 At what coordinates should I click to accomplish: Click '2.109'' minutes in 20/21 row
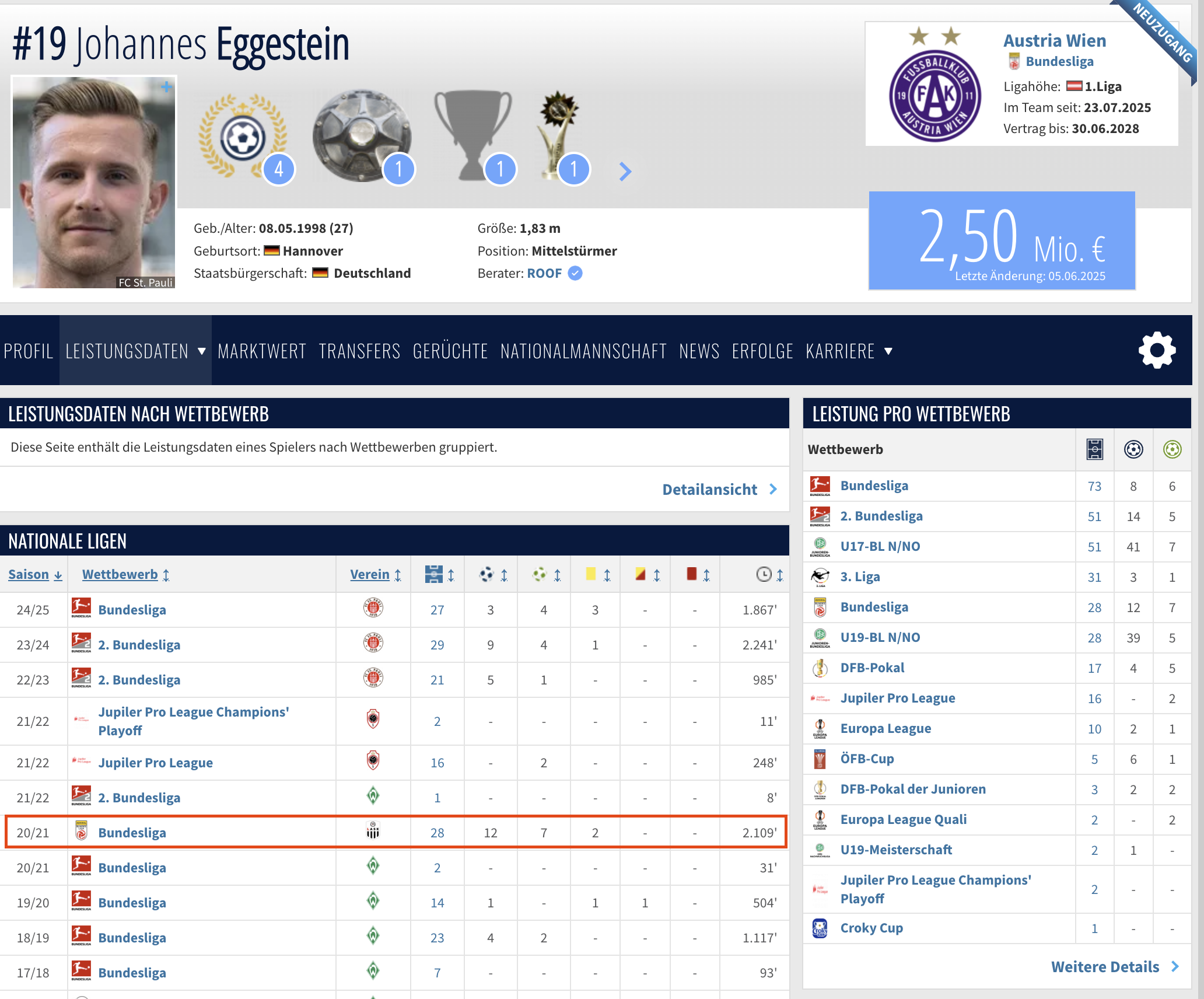[759, 833]
